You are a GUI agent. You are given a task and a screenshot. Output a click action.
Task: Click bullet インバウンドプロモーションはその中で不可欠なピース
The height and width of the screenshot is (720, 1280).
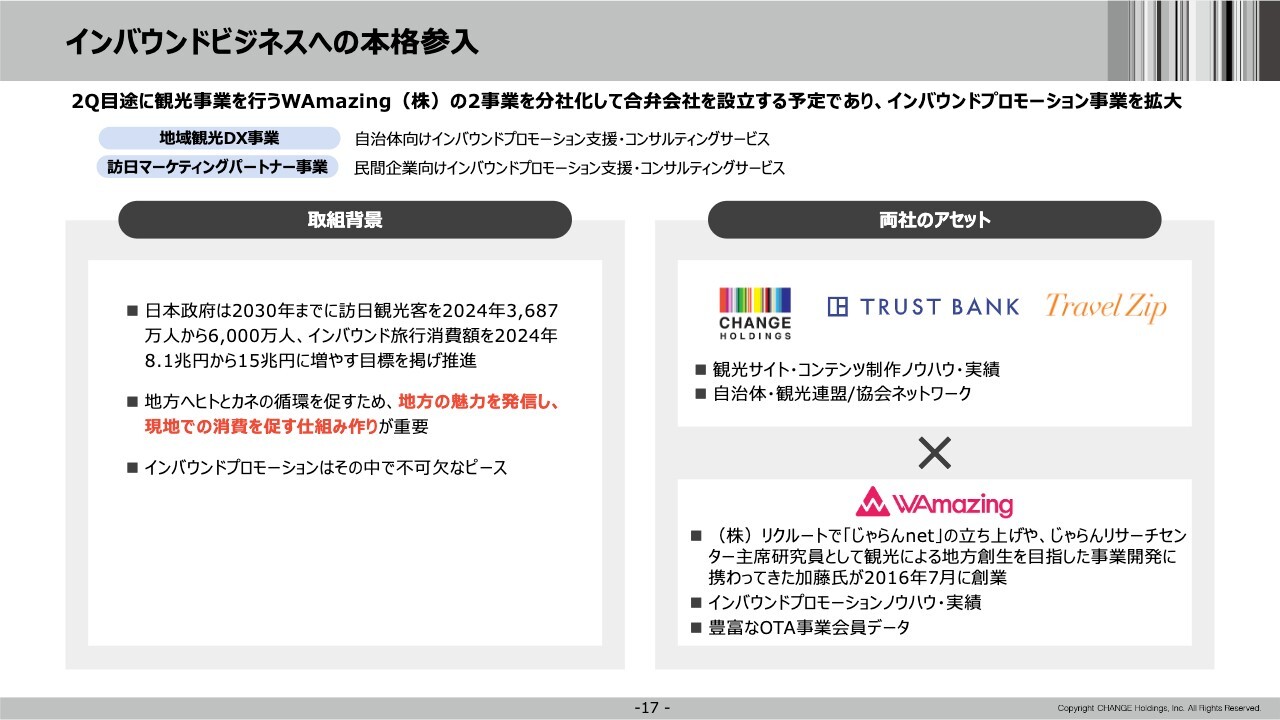(317, 467)
